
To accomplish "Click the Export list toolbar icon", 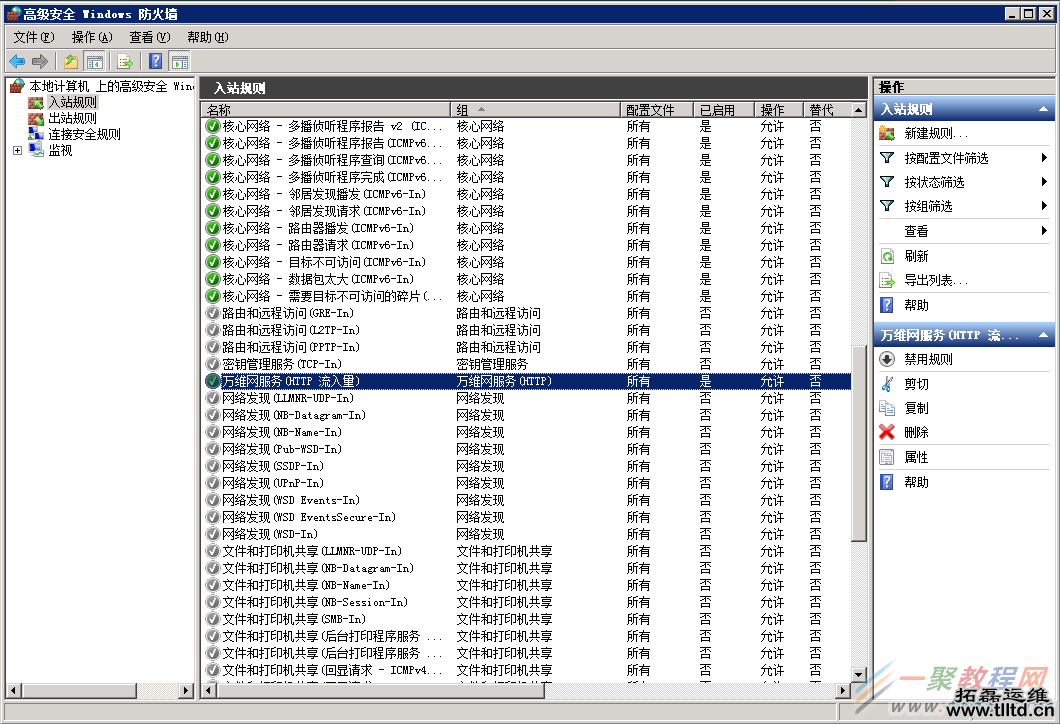I will (x=125, y=62).
